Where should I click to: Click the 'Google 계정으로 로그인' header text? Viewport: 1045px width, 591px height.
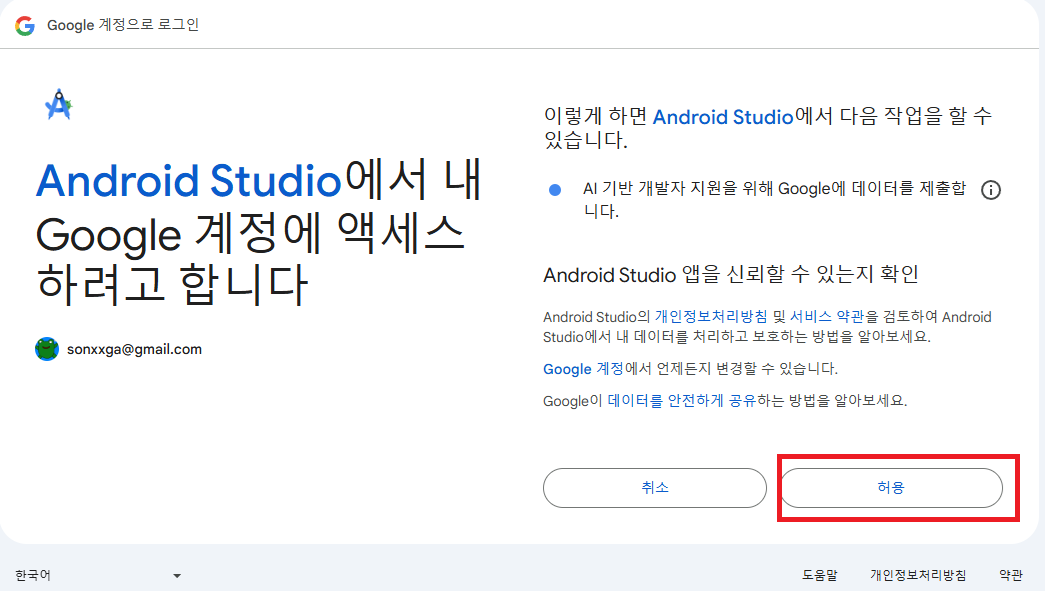tap(123, 25)
